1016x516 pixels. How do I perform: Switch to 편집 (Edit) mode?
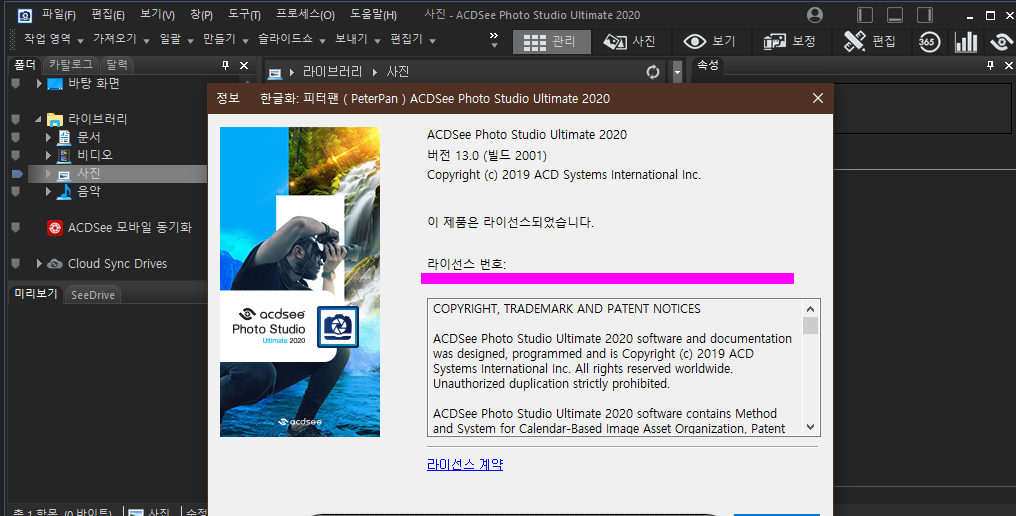pos(870,42)
